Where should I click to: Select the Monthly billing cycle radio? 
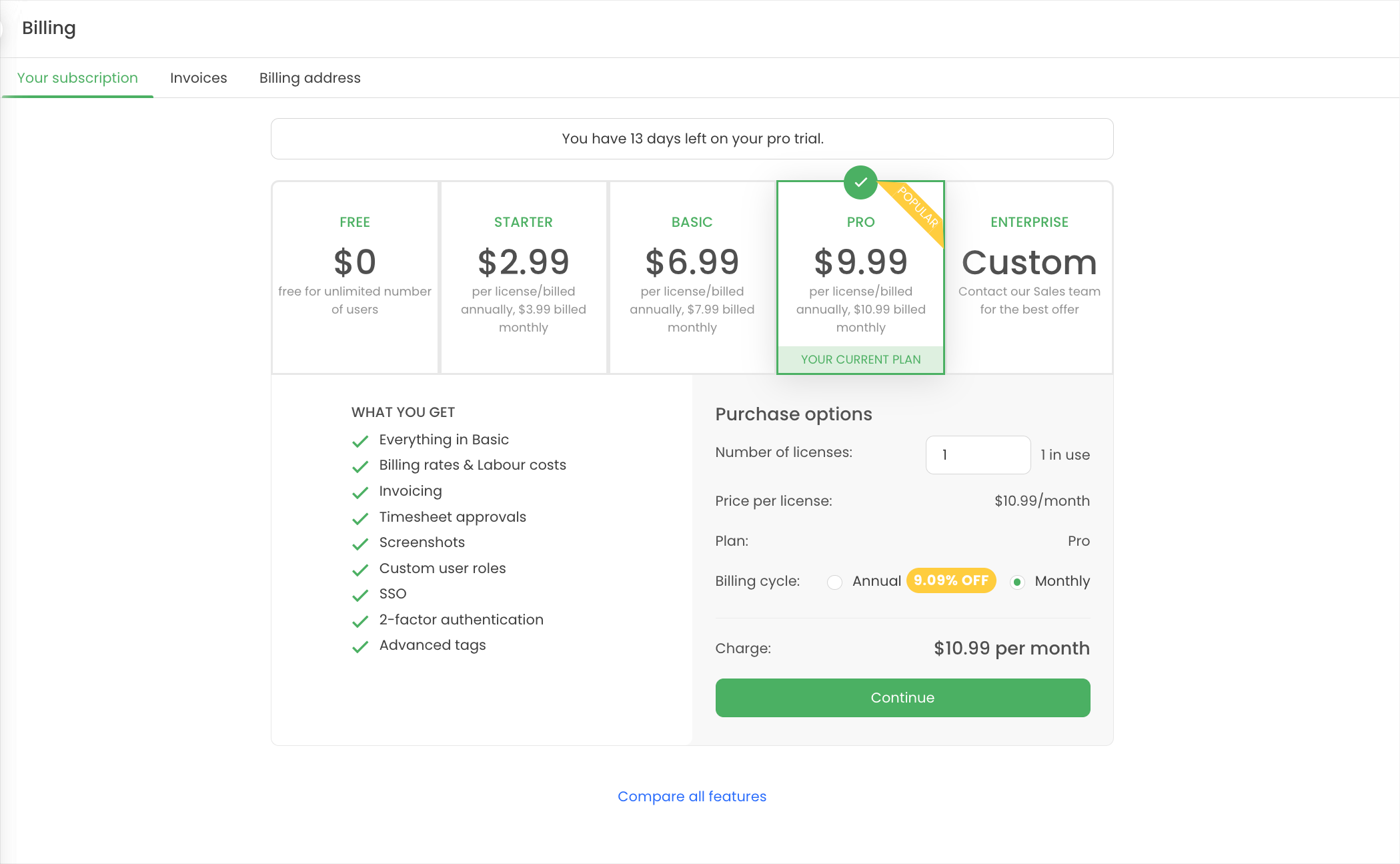(1017, 582)
